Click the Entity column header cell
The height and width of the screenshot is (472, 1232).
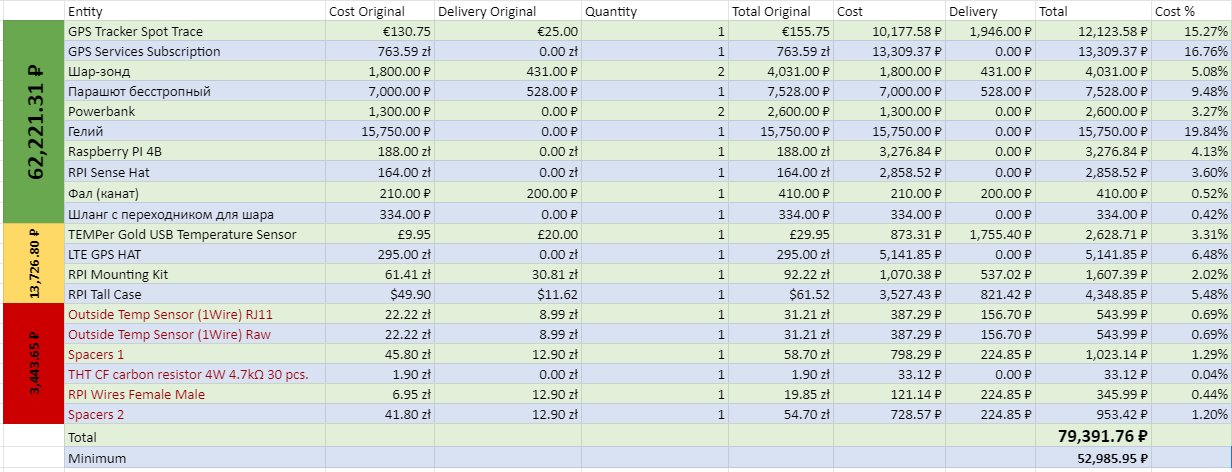(195, 11)
